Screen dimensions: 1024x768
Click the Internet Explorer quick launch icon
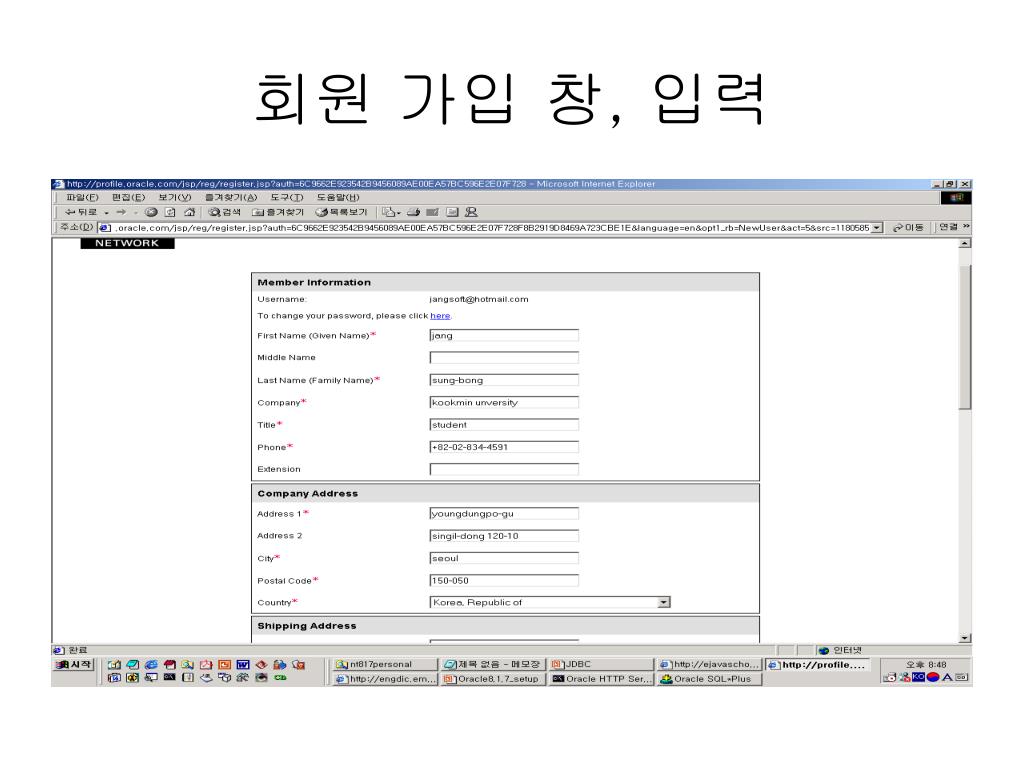[151, 665]
